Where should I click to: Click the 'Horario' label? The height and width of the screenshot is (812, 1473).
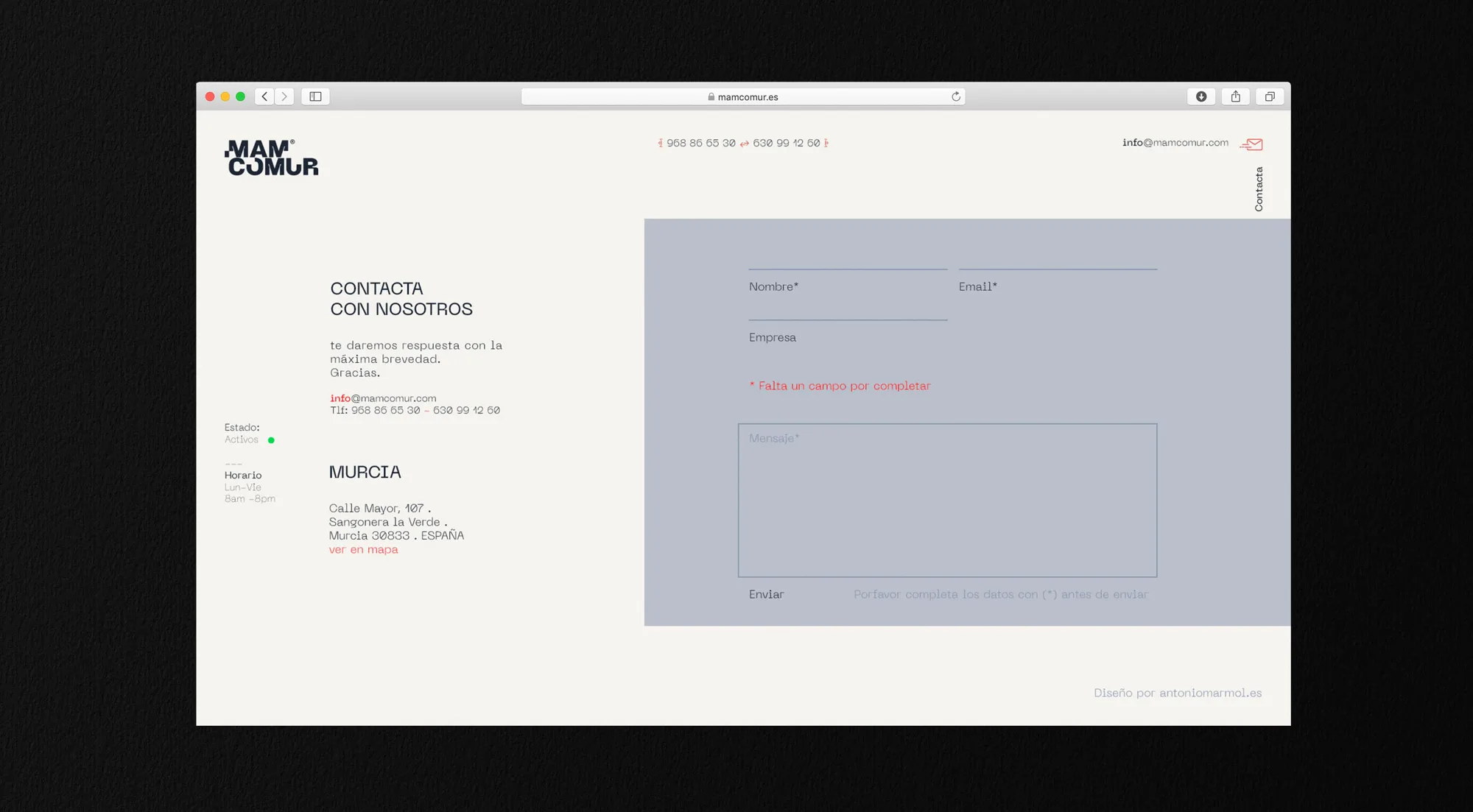point(243,475)
